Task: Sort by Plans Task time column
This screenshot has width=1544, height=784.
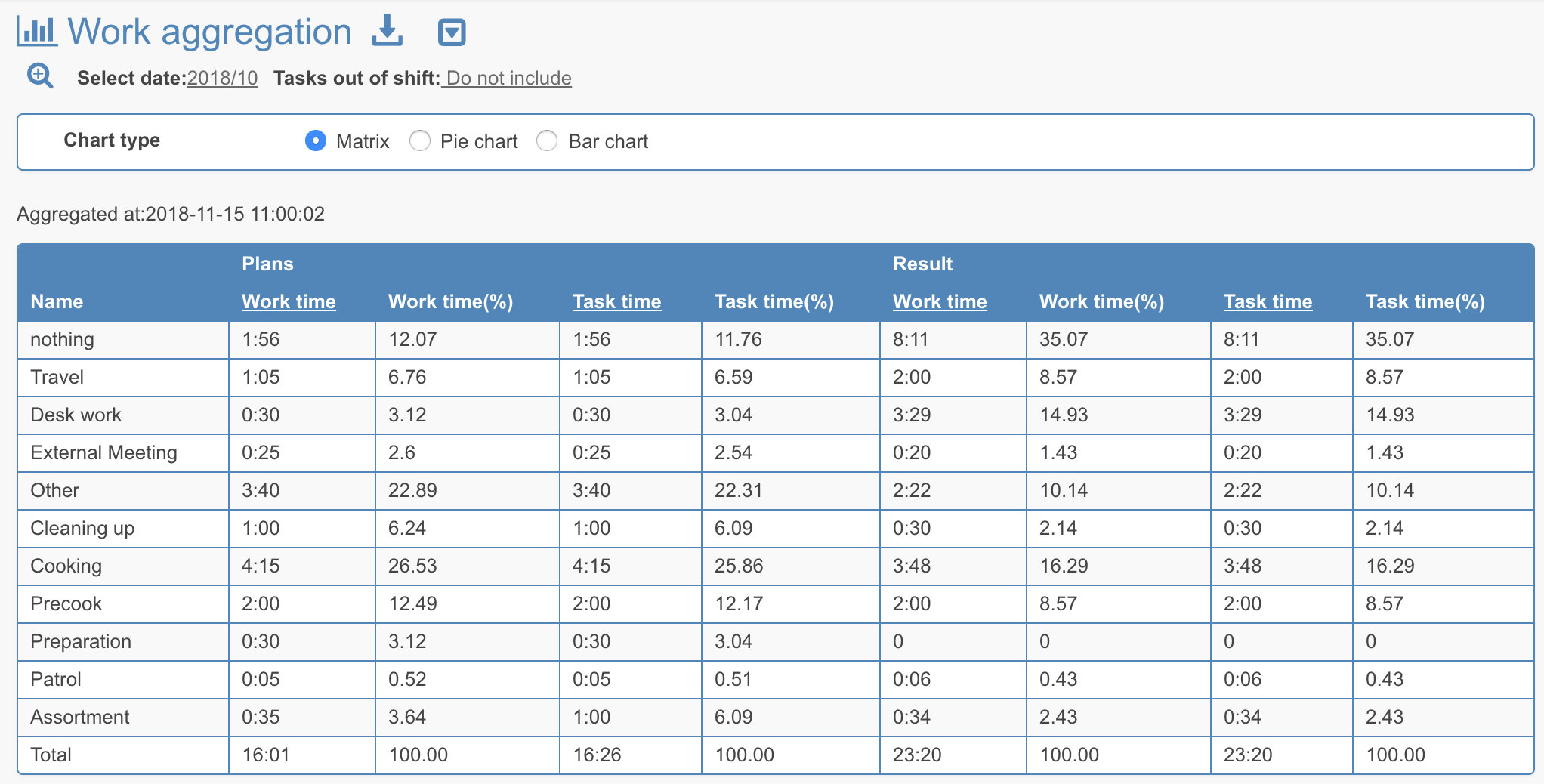Action: click(616, 301)
